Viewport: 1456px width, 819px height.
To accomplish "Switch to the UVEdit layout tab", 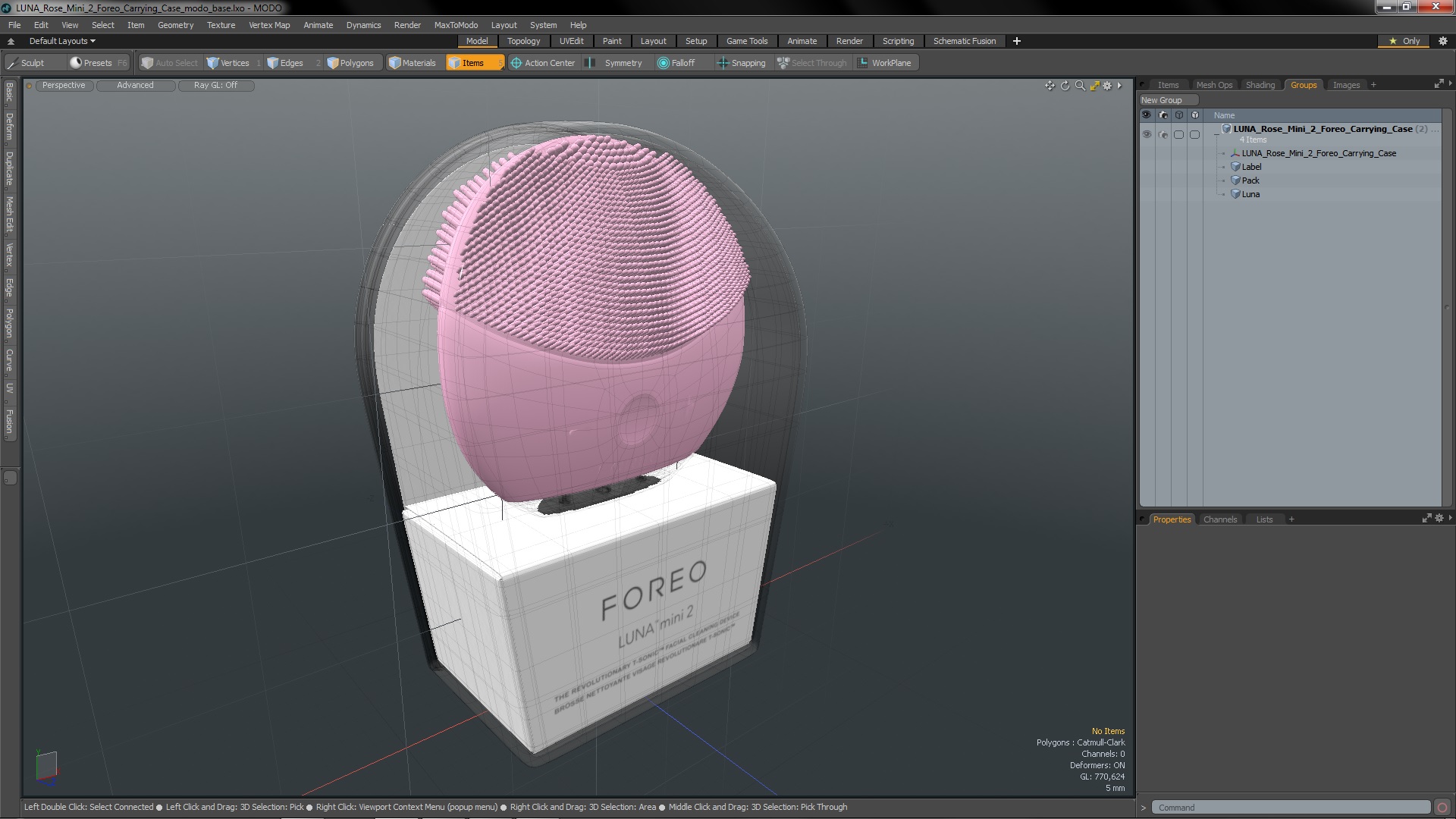I will 571,41.
